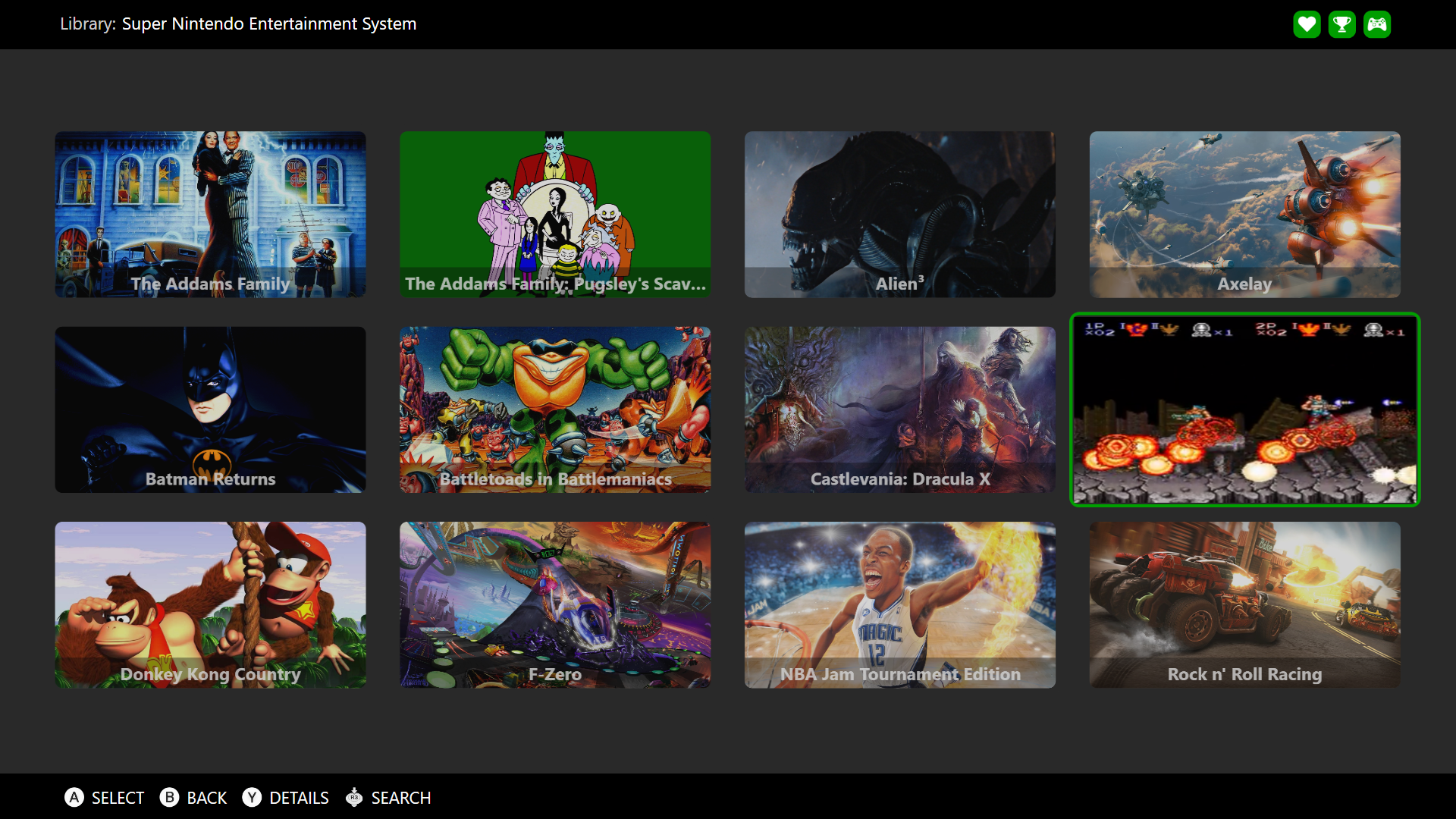The height and width of the screenshot is (819, 1456).
Task: Click the DETAILS label in the footer
Action: [299, 798]
